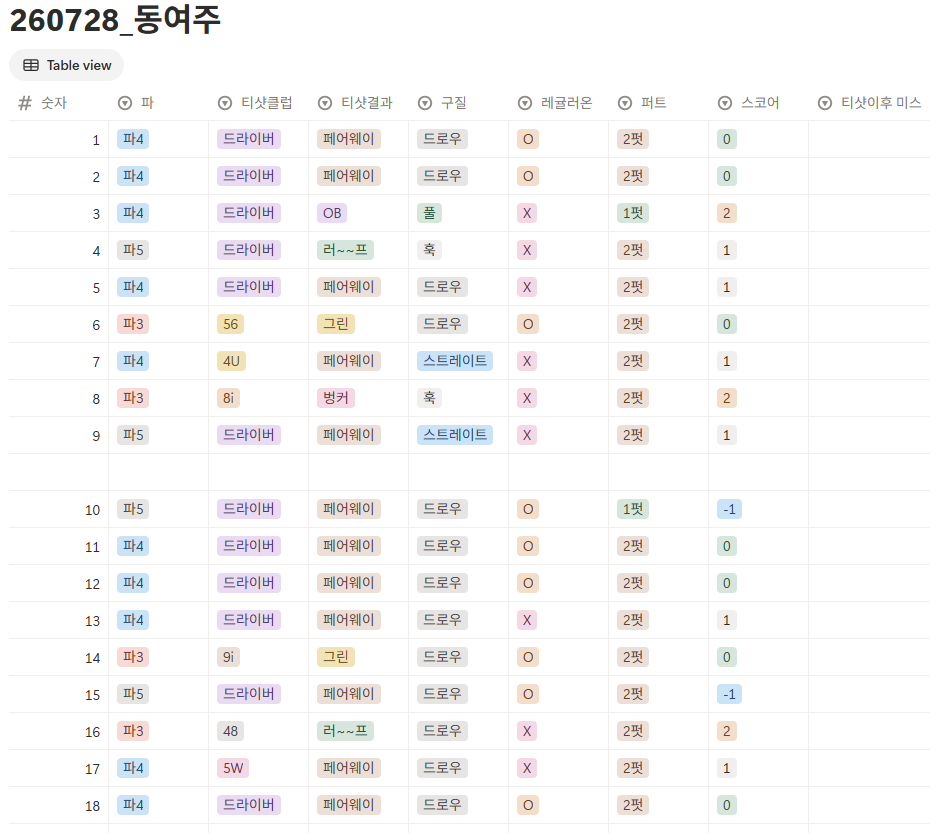The width and height of the screenshot is (930, 833).
Task: Click the 그린 tag in row 6
Action: pyautogui.click(x=336, y=324)
